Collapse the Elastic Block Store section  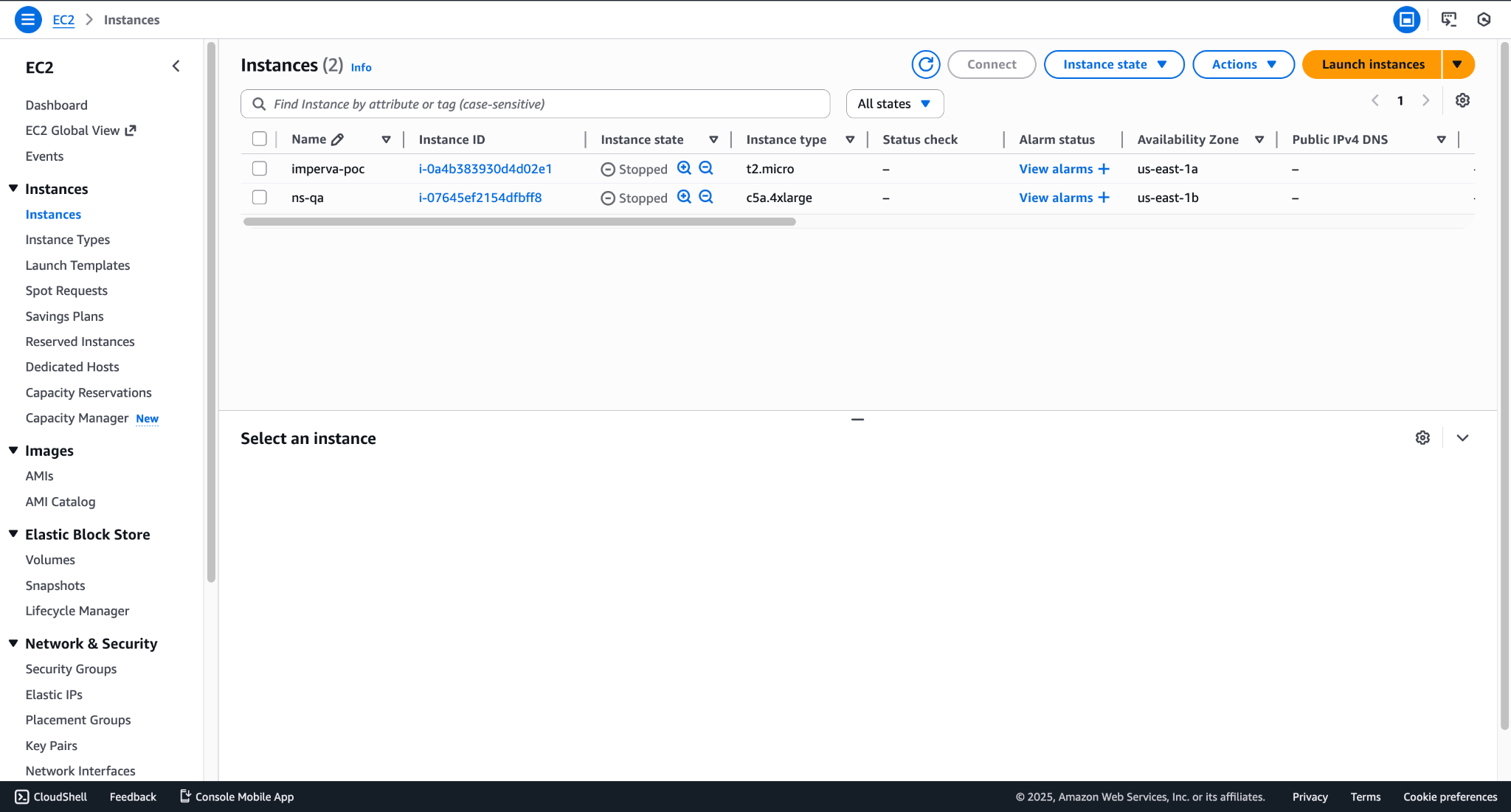click(13, 533)
